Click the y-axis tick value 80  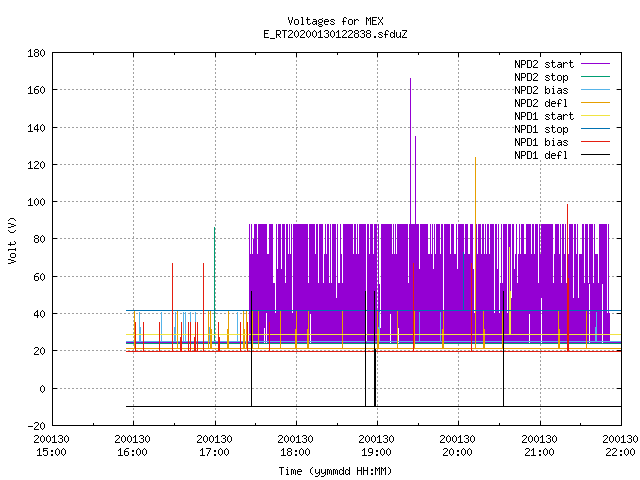(x=39, y=239)
